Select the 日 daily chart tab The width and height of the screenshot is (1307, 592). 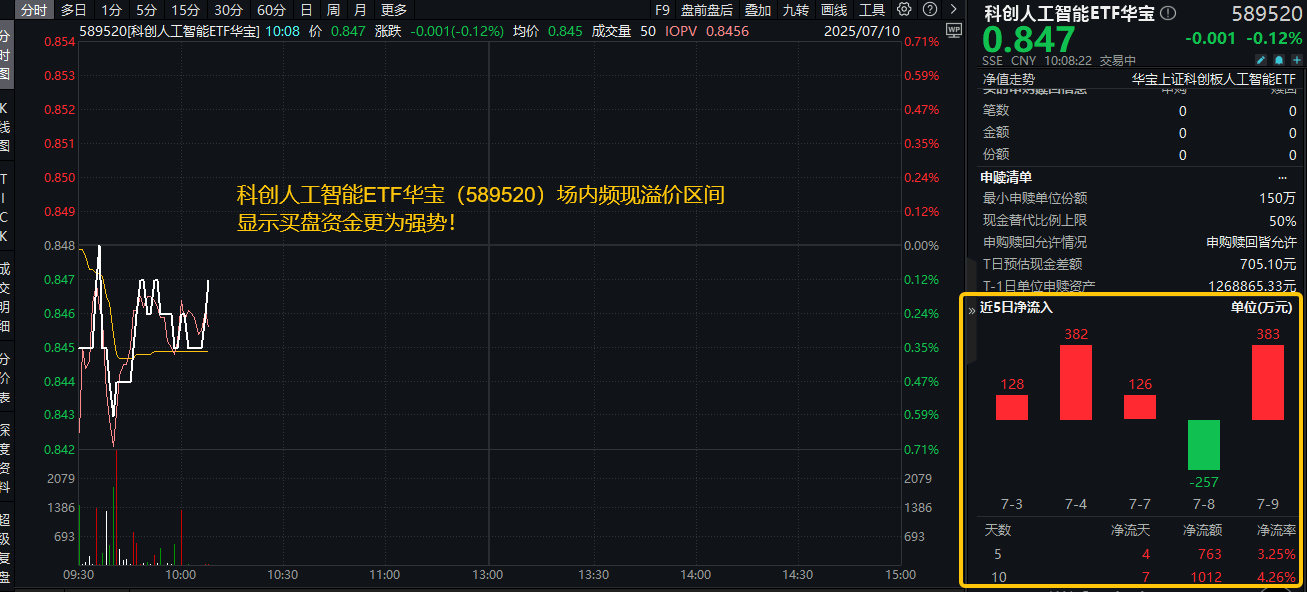(306, 10)
